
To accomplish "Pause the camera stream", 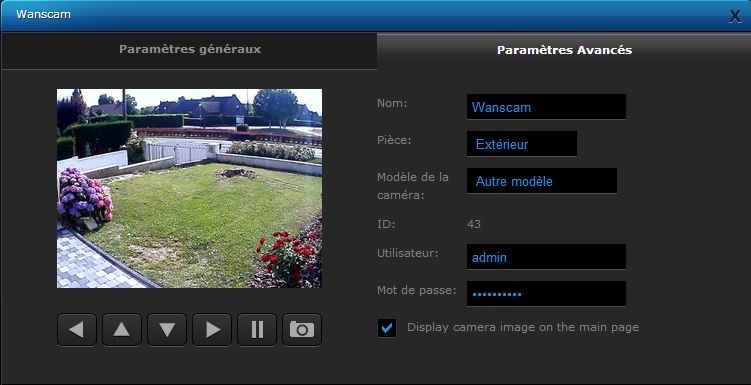I will pyautogui.click(x=257, y=329).
